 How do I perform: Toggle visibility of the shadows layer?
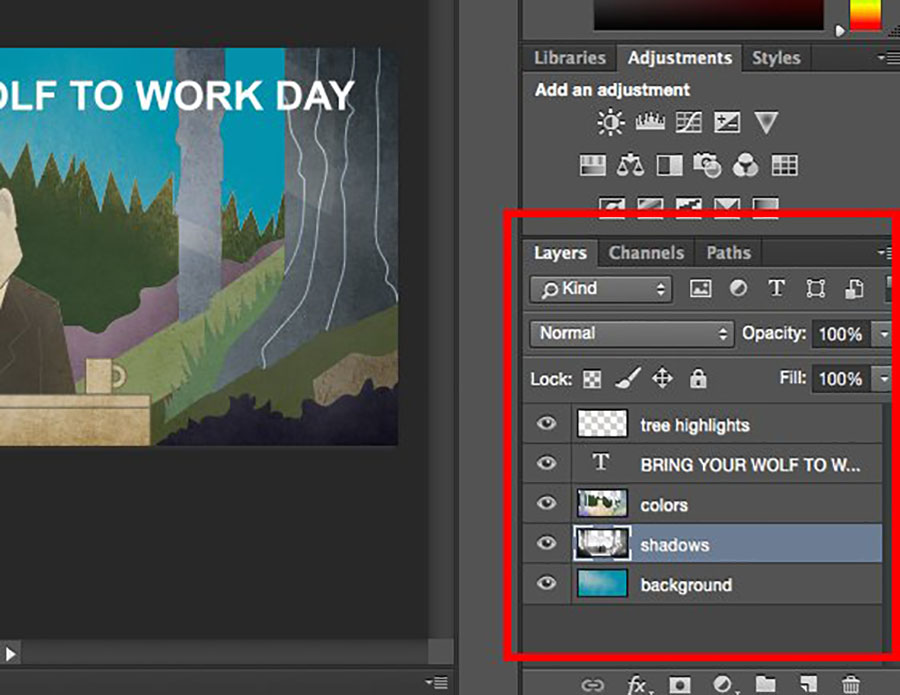pyautogui.click(x=546, y=544)
